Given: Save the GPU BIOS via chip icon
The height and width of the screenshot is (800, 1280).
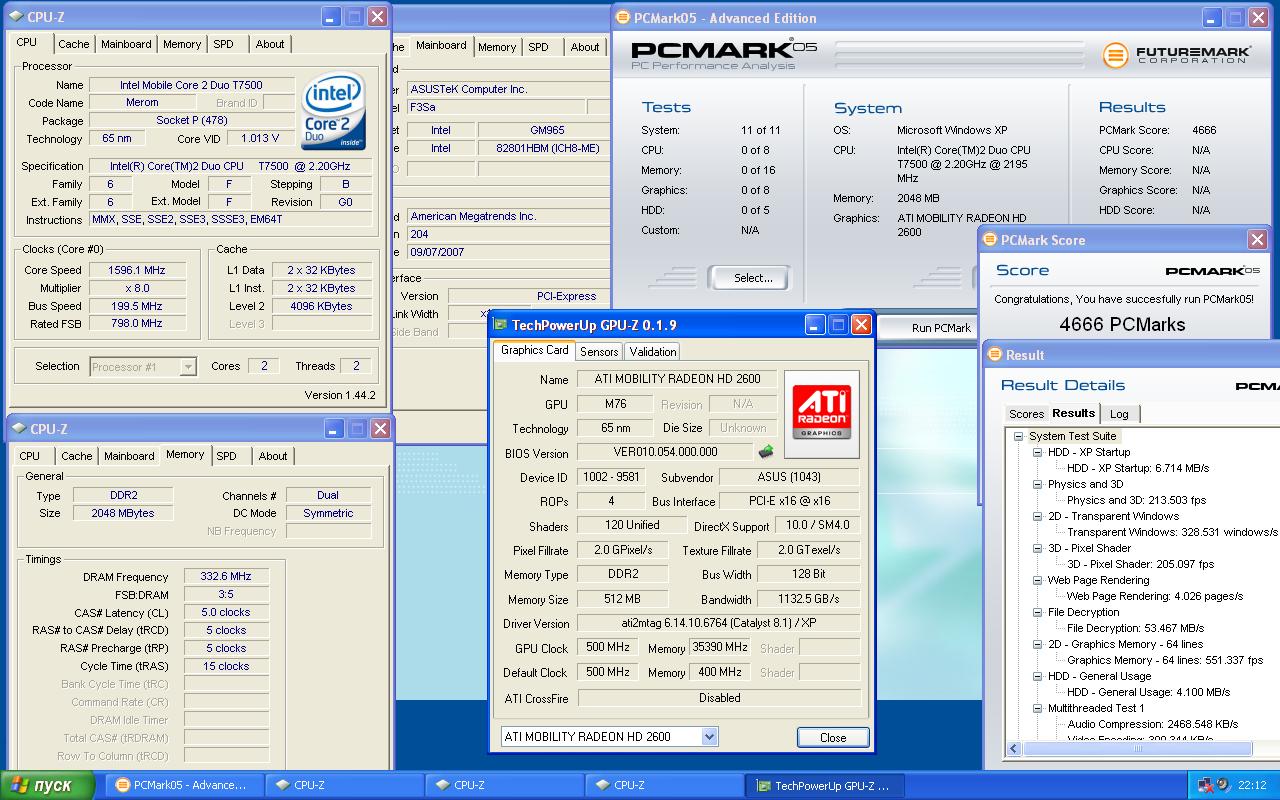Looking at the screenshot, I should click(767, 452).
